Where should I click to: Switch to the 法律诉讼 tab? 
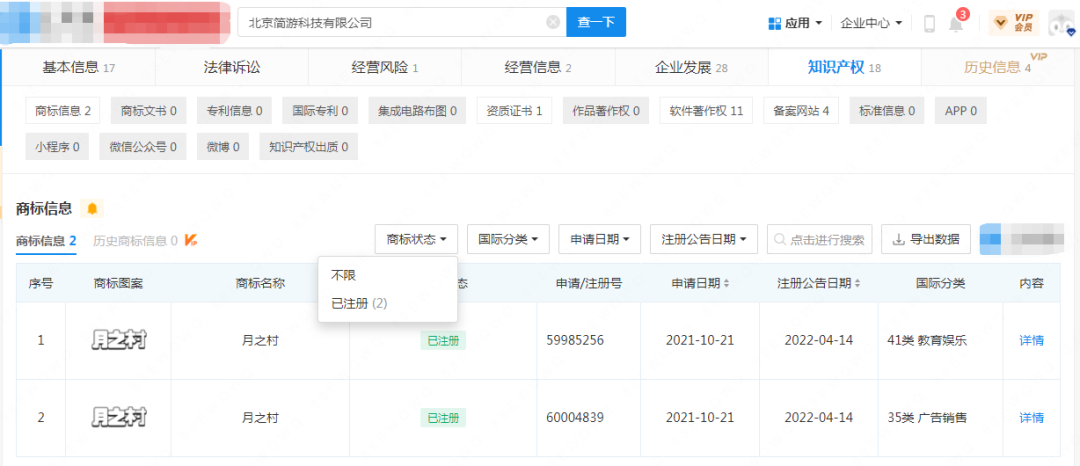(x=231, y=67)
